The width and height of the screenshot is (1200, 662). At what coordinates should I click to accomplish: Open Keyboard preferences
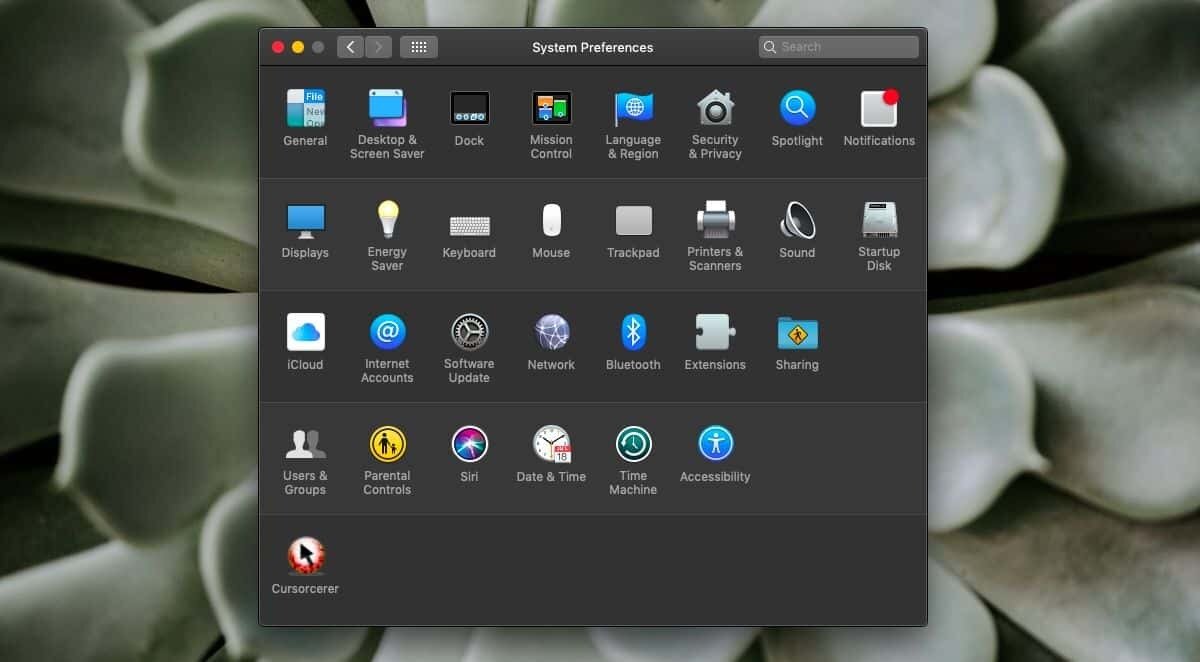469,220
